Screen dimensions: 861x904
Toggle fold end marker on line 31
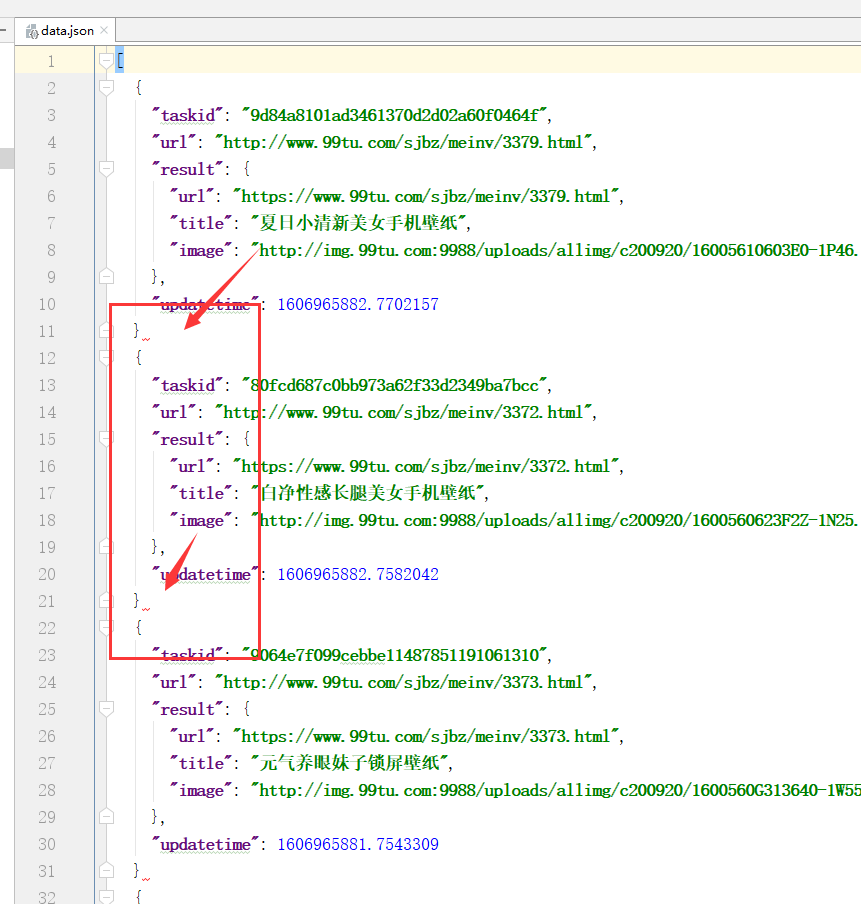pyautogui.click(x=106, y=871)
